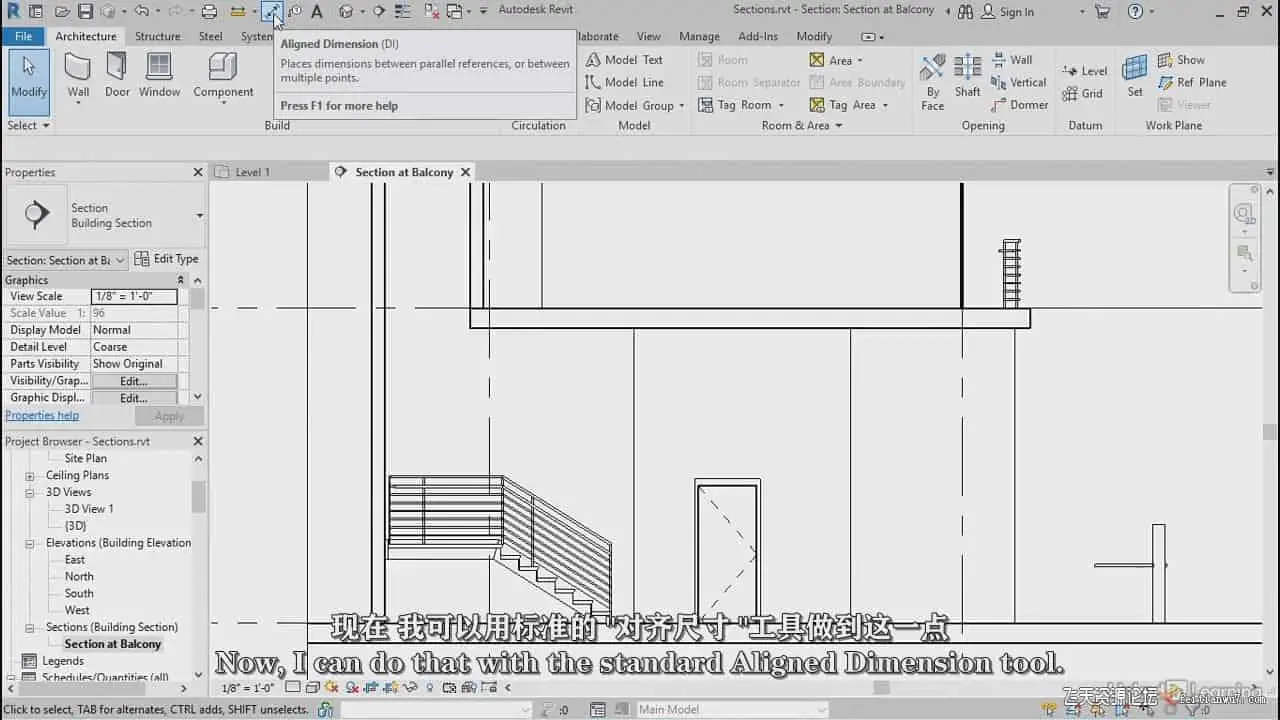Switch to the Add-Ins ribbon tab
The width and height of the screenshot is (1280, 720).
tap(758, 37)
